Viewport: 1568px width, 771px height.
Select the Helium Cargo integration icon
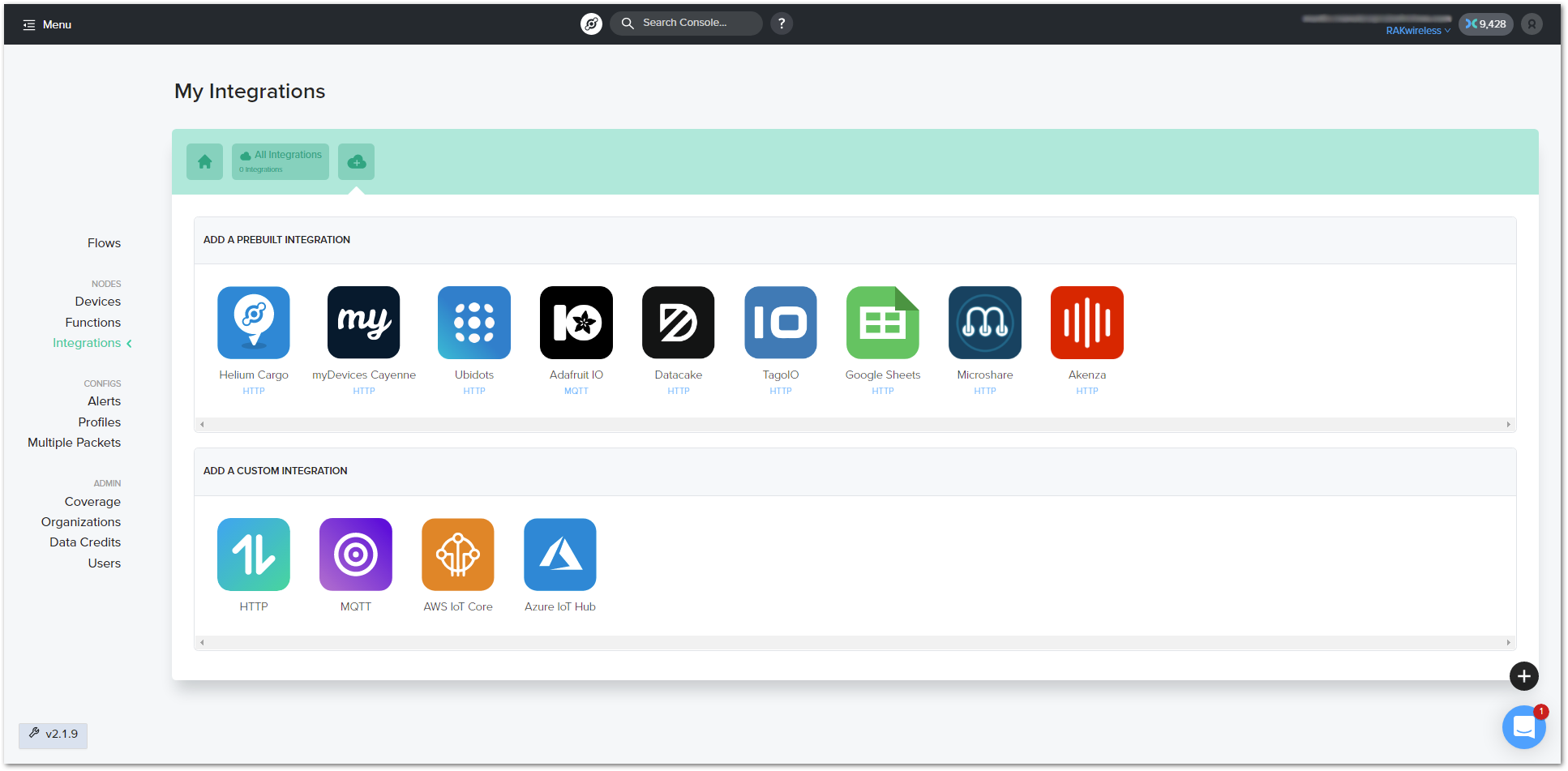pyautogui.click(x=254, y=323)
